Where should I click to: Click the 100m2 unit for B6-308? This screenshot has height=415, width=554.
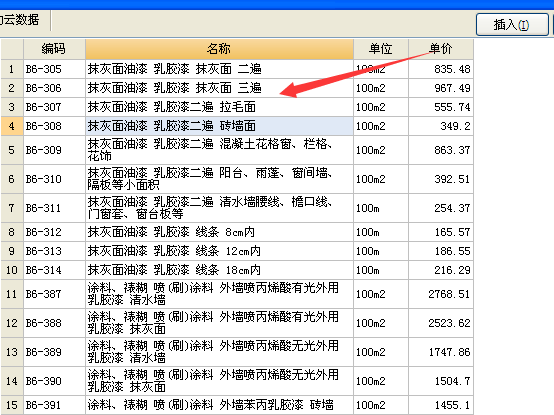[381, 126]
